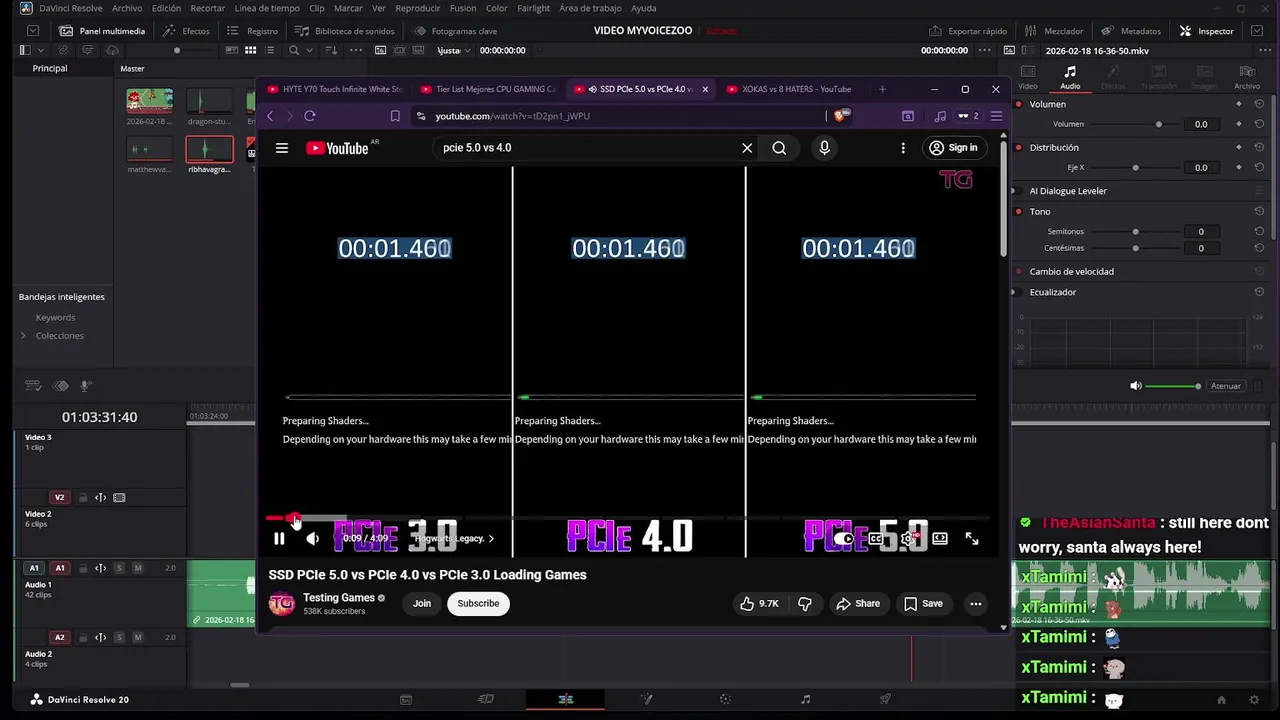Pause the YouTube video
Viewport: 1280px width, 720px height.
point(279,539)
